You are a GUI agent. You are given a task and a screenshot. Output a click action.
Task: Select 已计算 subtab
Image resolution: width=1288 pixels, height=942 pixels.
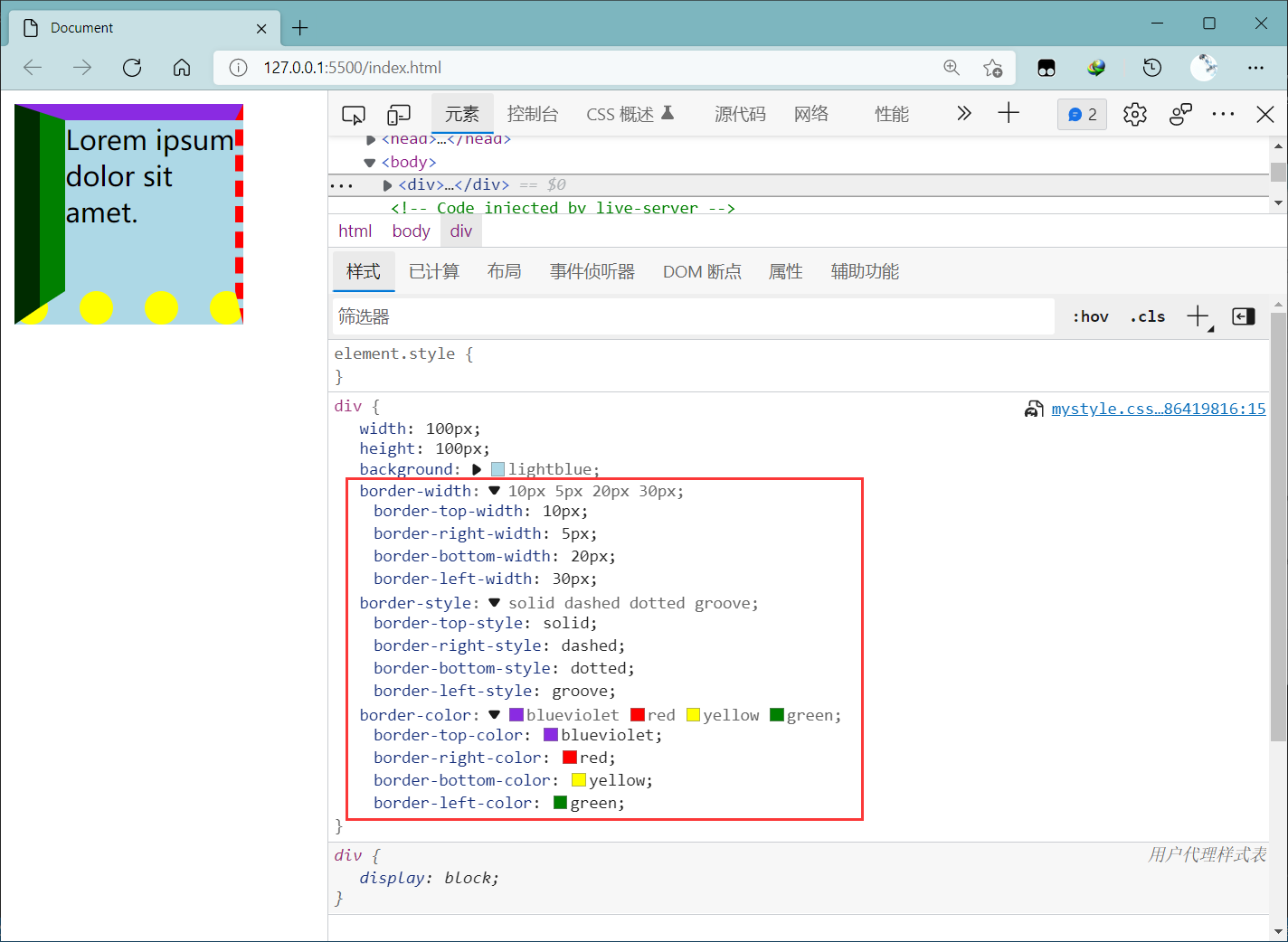434,271
